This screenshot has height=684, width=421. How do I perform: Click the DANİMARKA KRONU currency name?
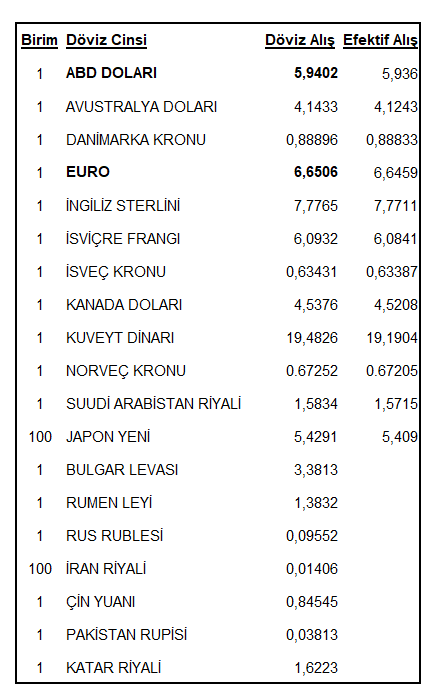(136, 140)
